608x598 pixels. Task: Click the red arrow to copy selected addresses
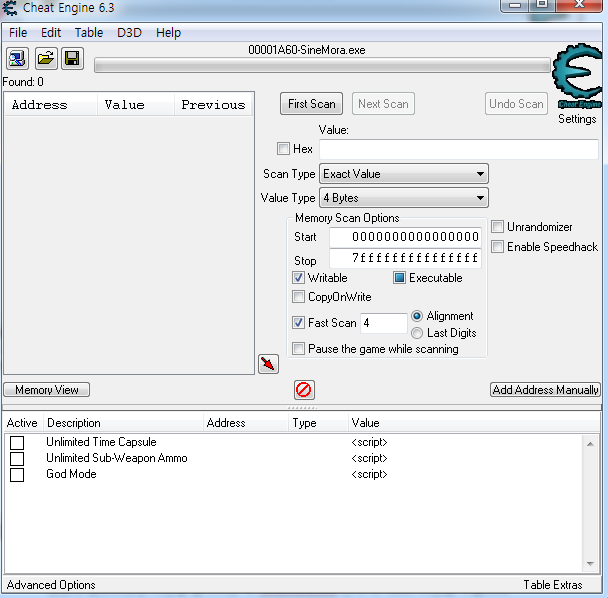pos(268,364)
